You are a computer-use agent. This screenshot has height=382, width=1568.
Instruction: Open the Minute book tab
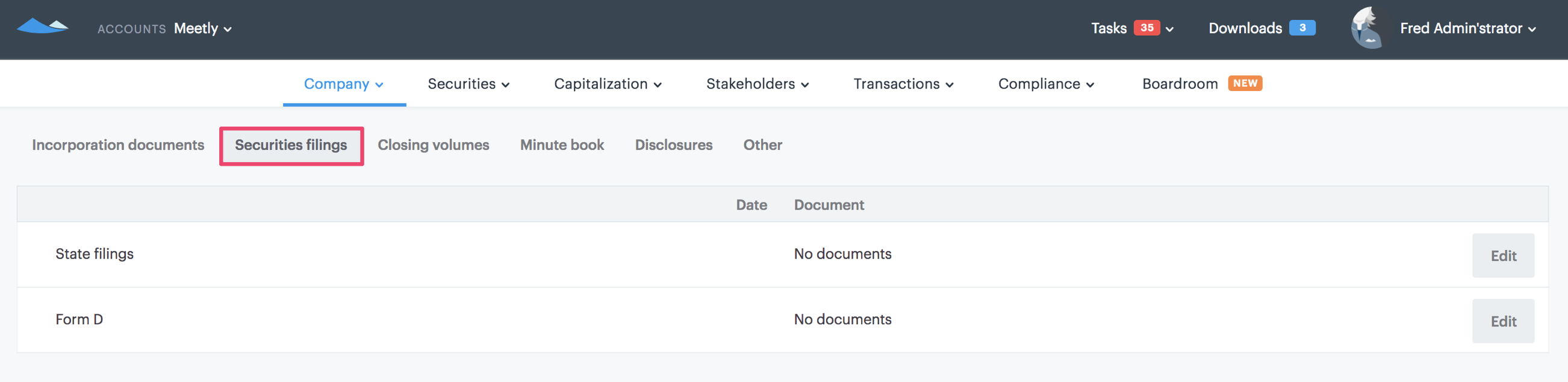pos(562,145)
